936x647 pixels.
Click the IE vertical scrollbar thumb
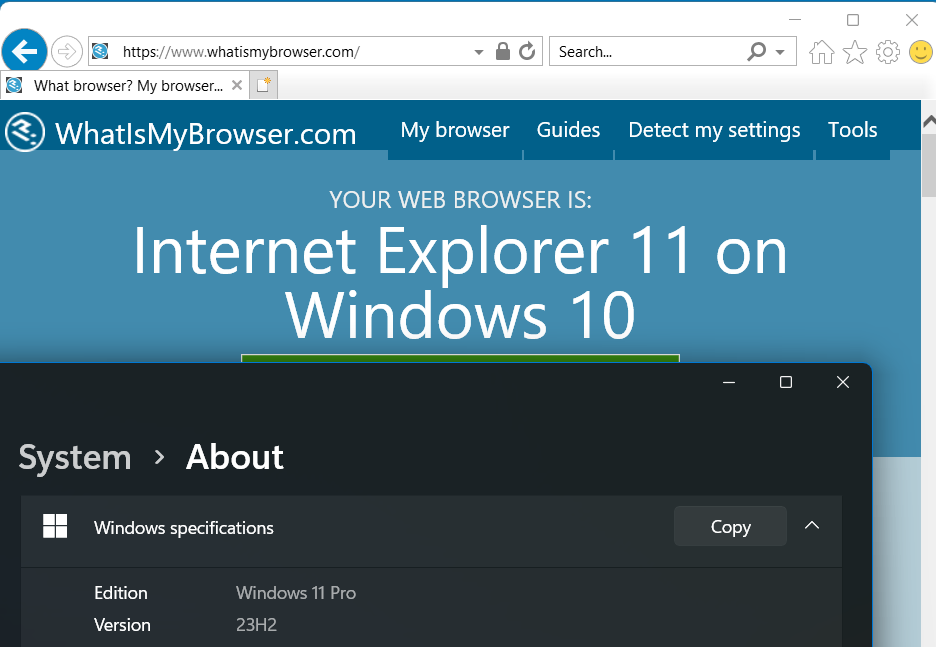[x=929, y=165]
